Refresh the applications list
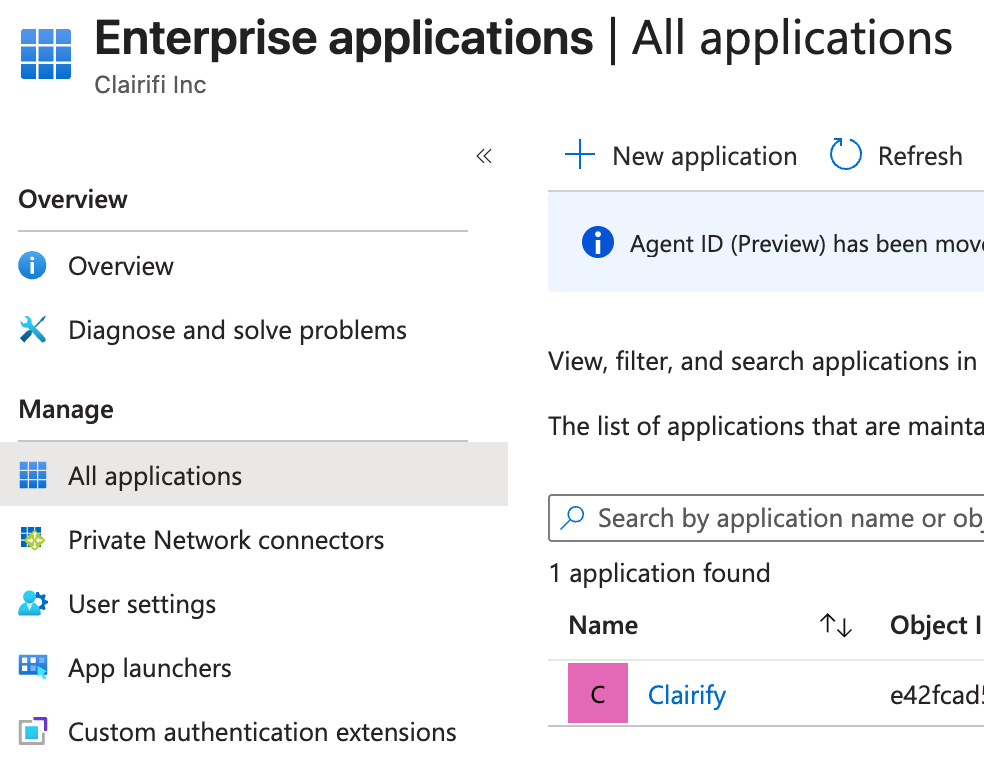The width and height of the screenshot is (984, 772). (896, 156)
